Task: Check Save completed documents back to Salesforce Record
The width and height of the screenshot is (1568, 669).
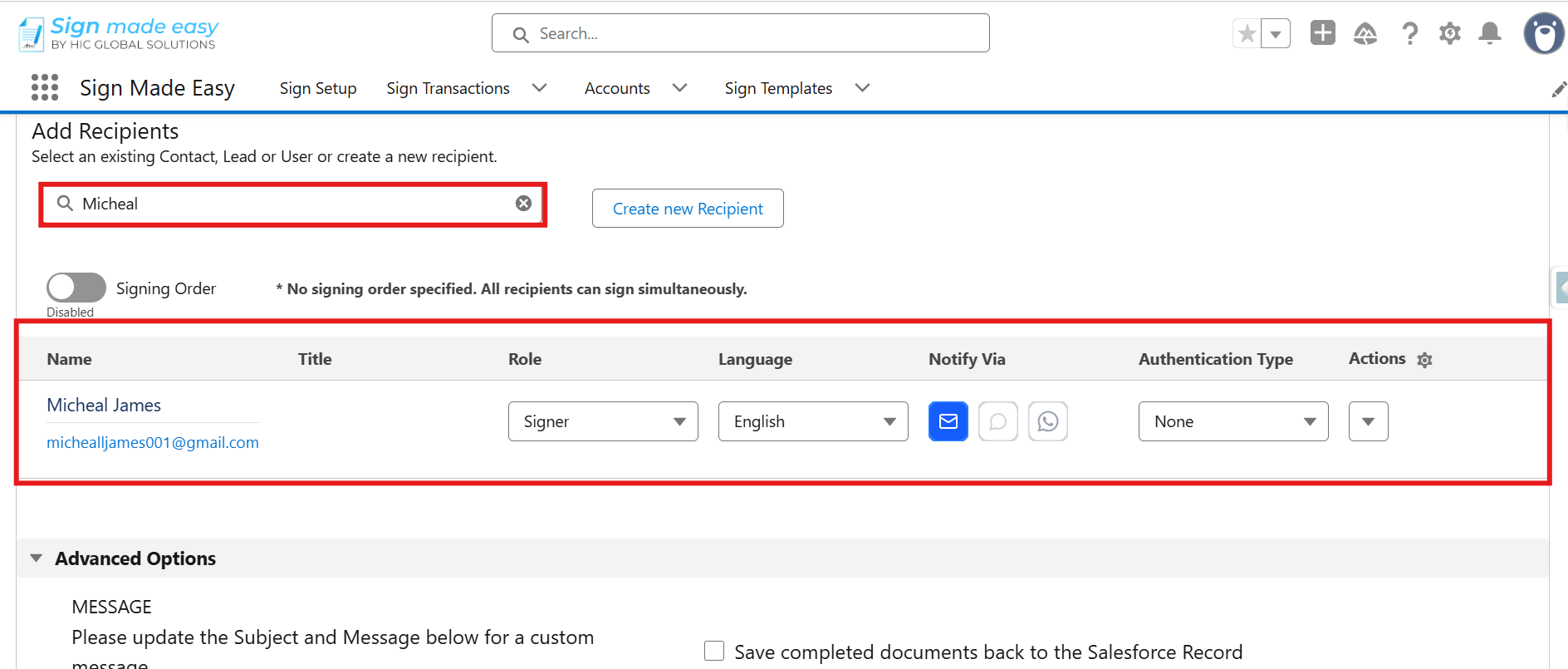Action: point(714,651)
